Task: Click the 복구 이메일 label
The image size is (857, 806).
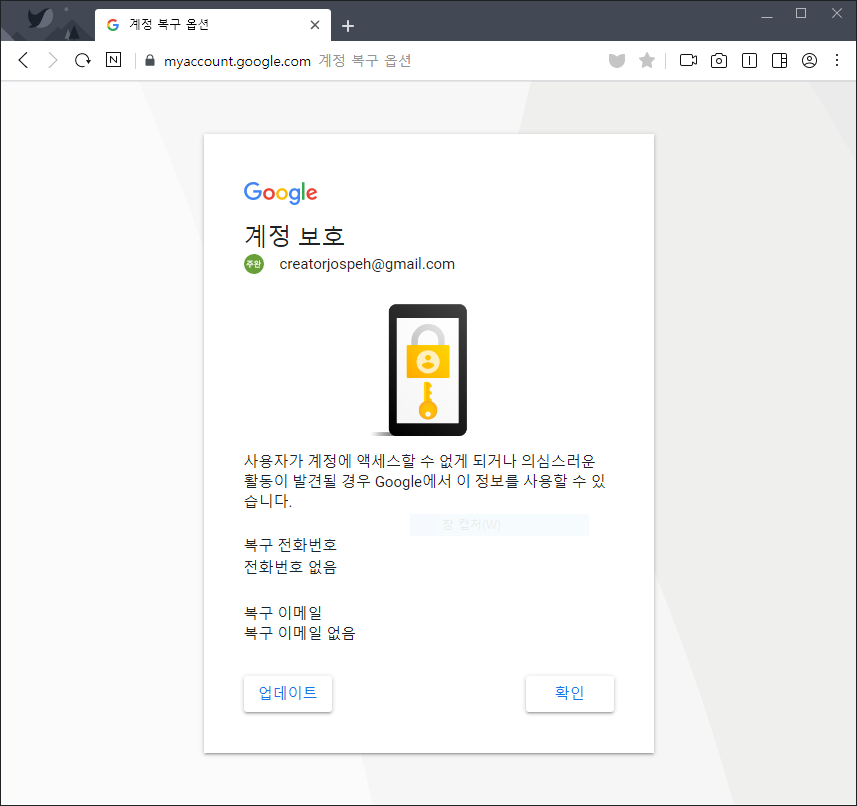Action: 283,613
